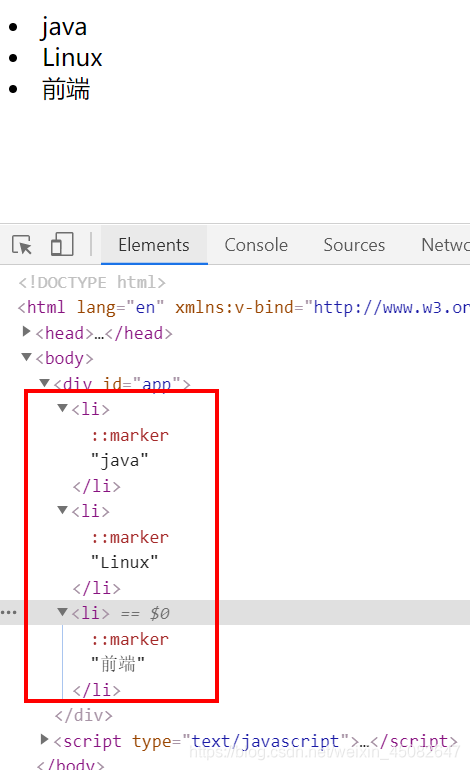Select the closing li tag after Linux

tap(97, 588)
